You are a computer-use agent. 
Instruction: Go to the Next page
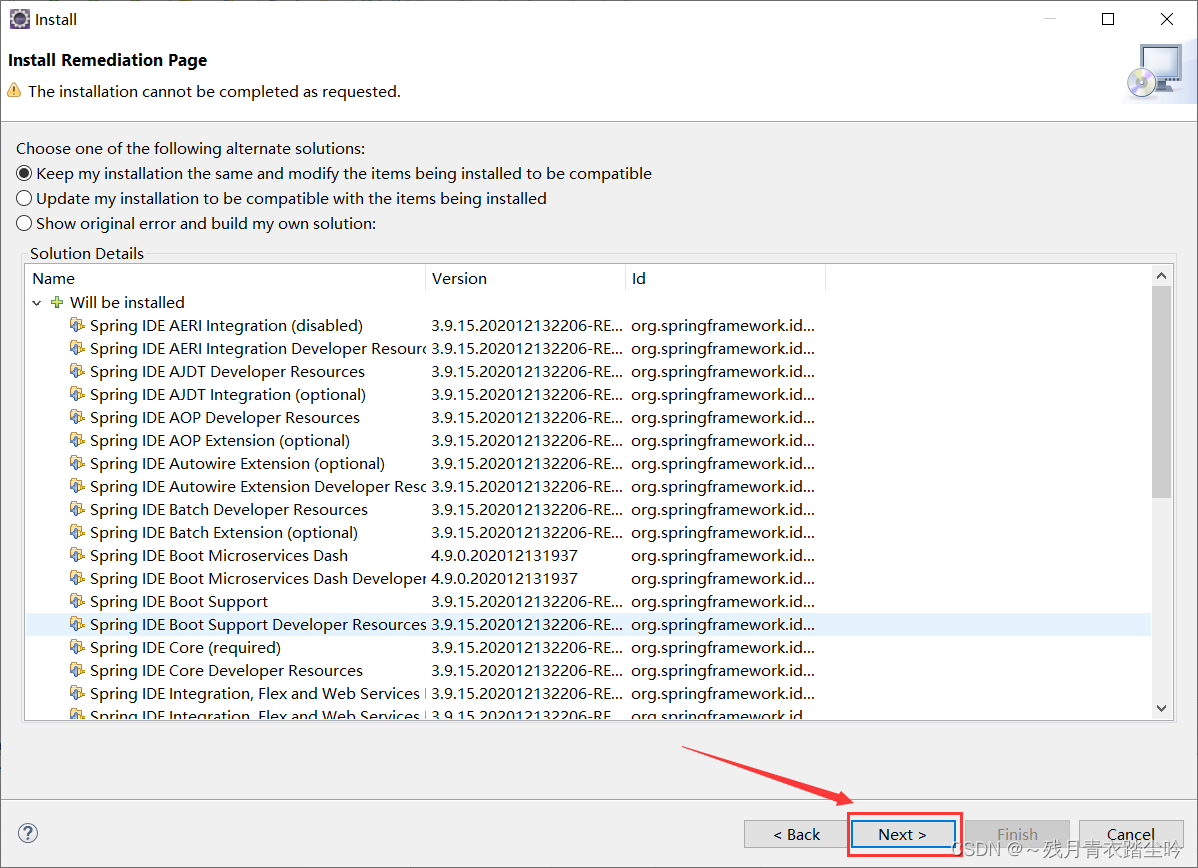pos(902,834)
